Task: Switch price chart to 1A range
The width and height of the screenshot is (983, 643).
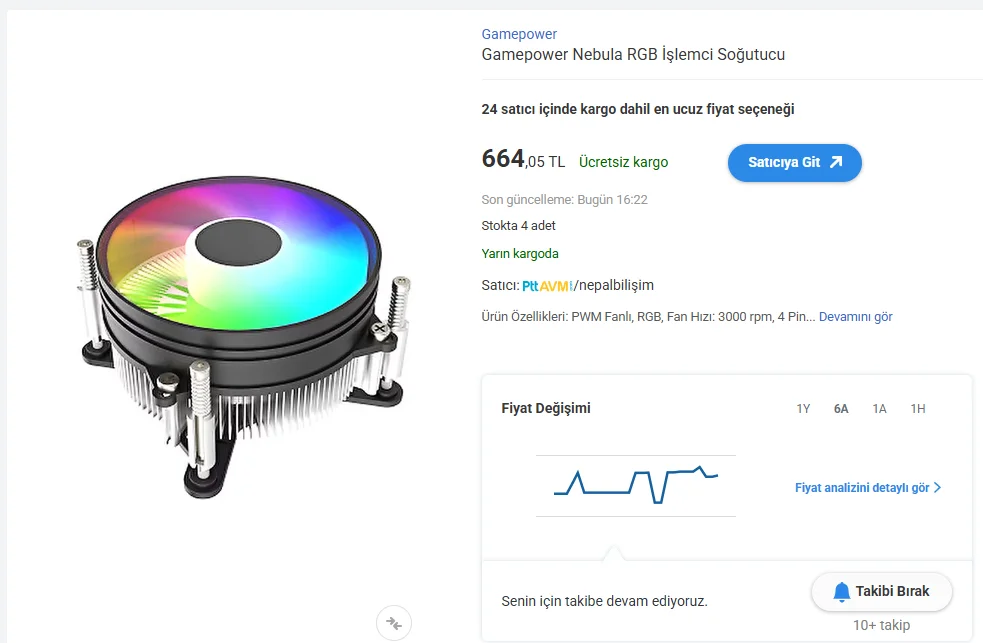Action: [x=879, y=409]
